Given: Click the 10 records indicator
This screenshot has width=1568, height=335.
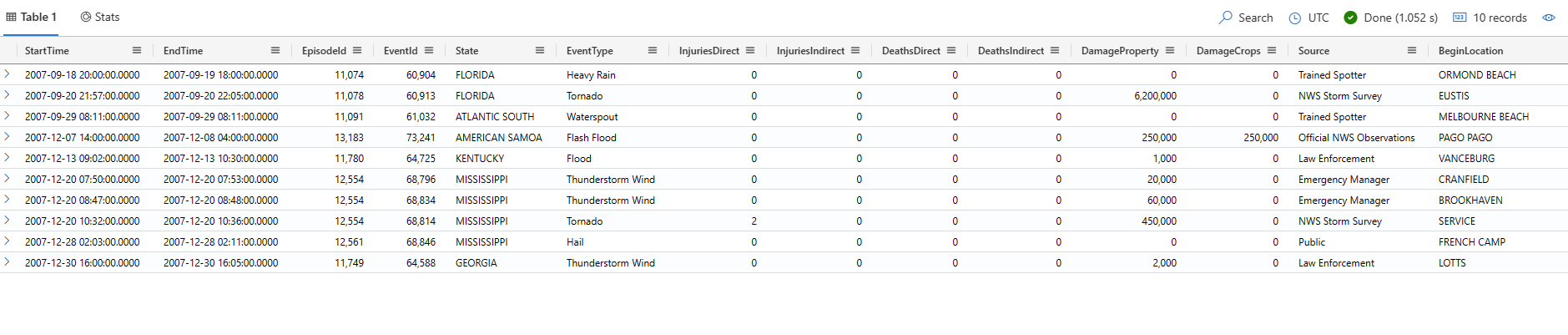Looking at the screenshot, I should (x=1490, y=18).
